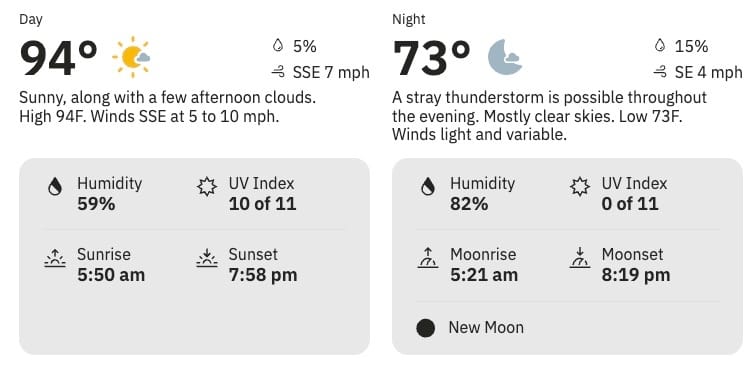Viewport: 756px width, 366px height.
Task: Click the night UV Index sun icon
Action: click(580, 187)
